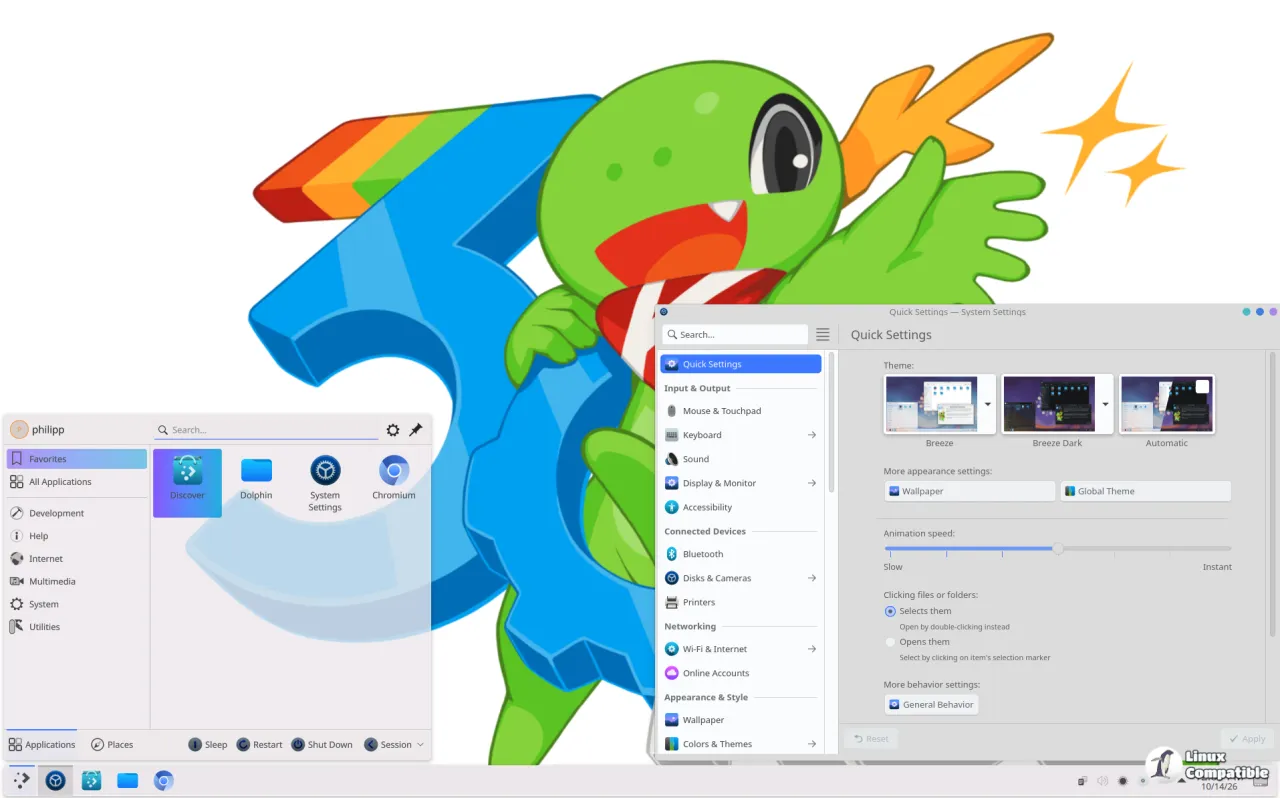Open Printers settings entry
This screenshot has width=1280, height=798.
pyautogui.click(x=741, y=602)
